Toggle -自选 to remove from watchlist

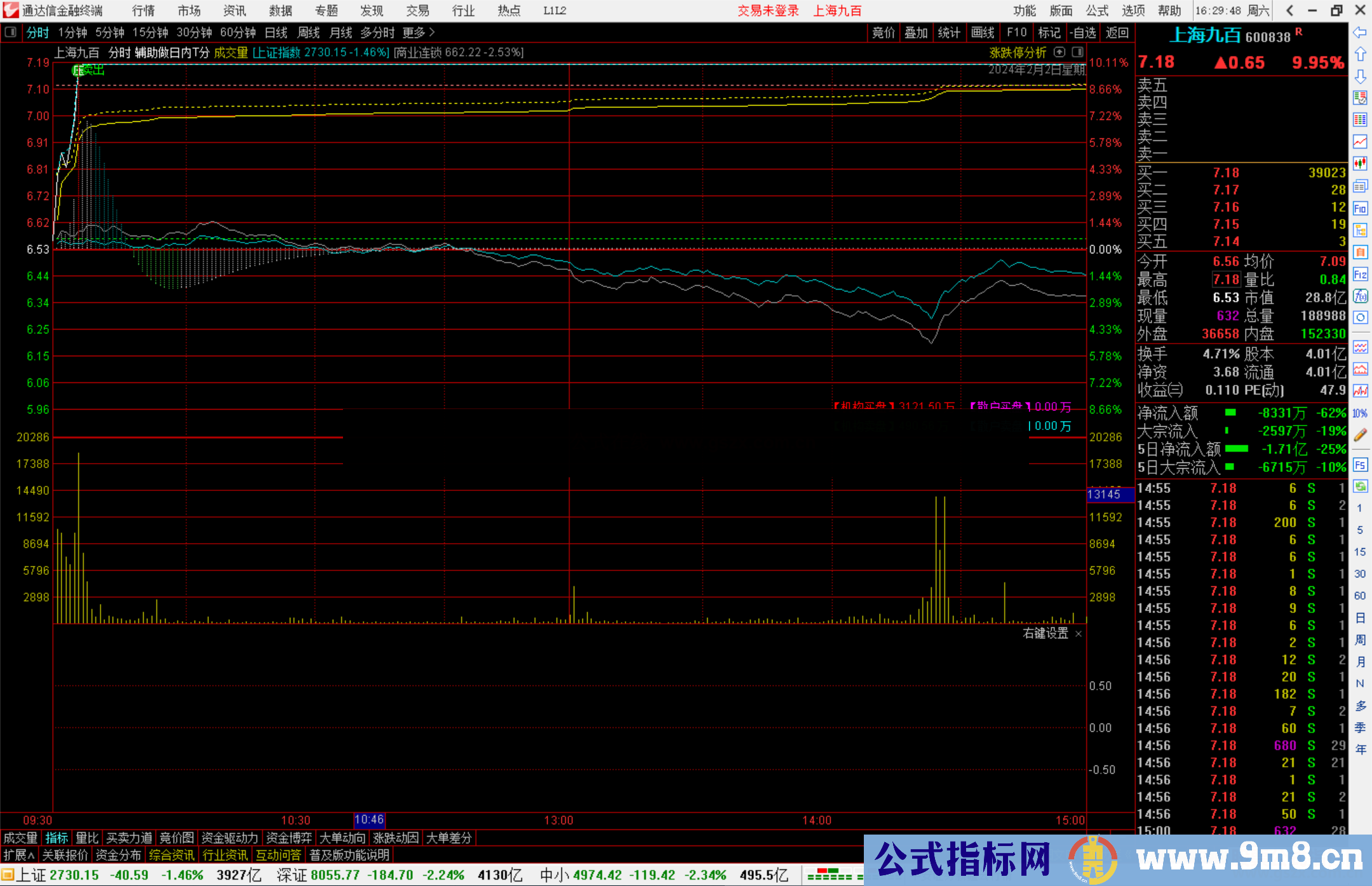pyautogui.click(x=1083, y=32)
